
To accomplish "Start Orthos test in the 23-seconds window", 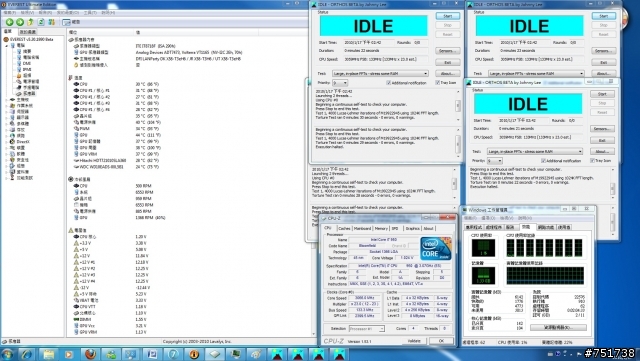I will [604, 16].
